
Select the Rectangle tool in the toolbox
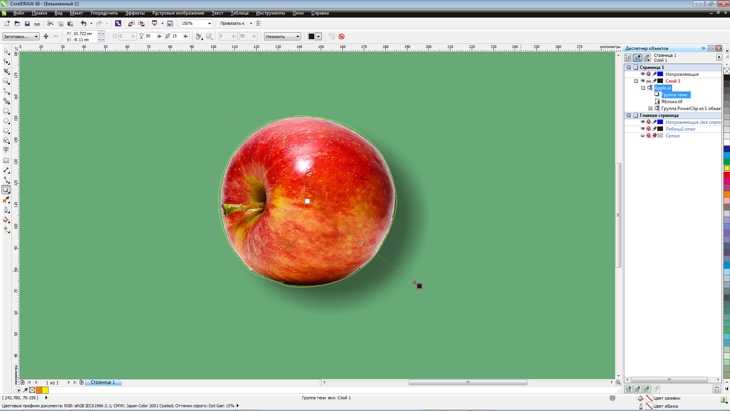[x=7, y=111]
